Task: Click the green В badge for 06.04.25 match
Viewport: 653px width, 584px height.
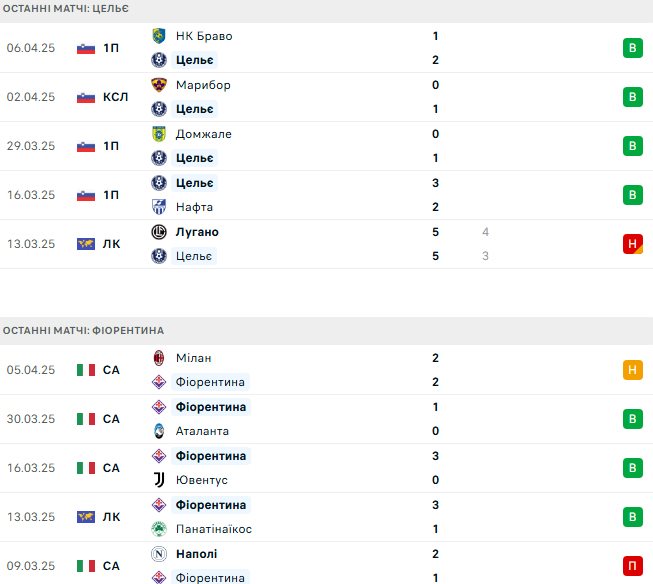Action: 633,48
